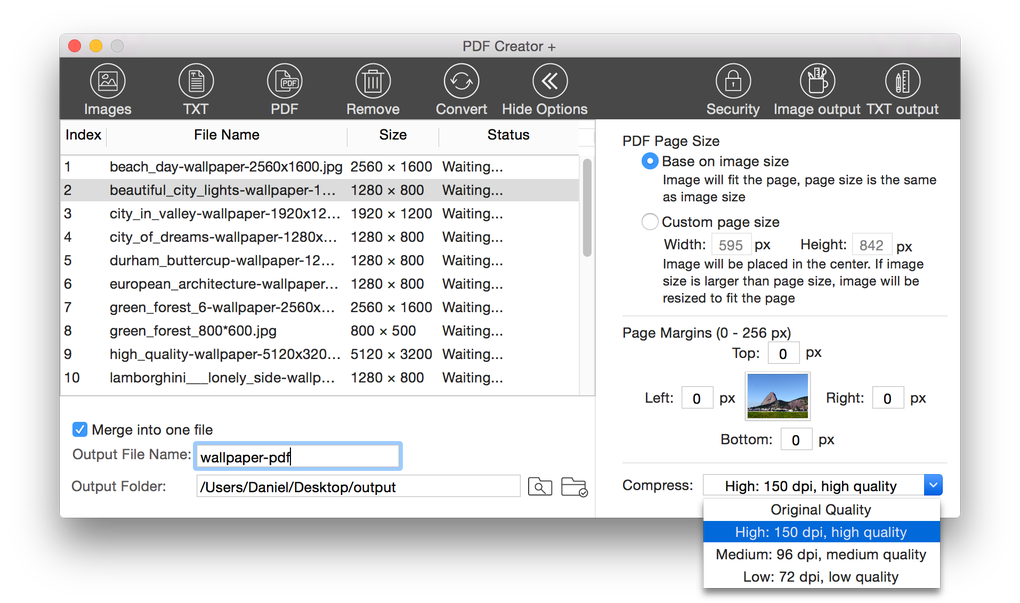Click the custom Height field

872,245
